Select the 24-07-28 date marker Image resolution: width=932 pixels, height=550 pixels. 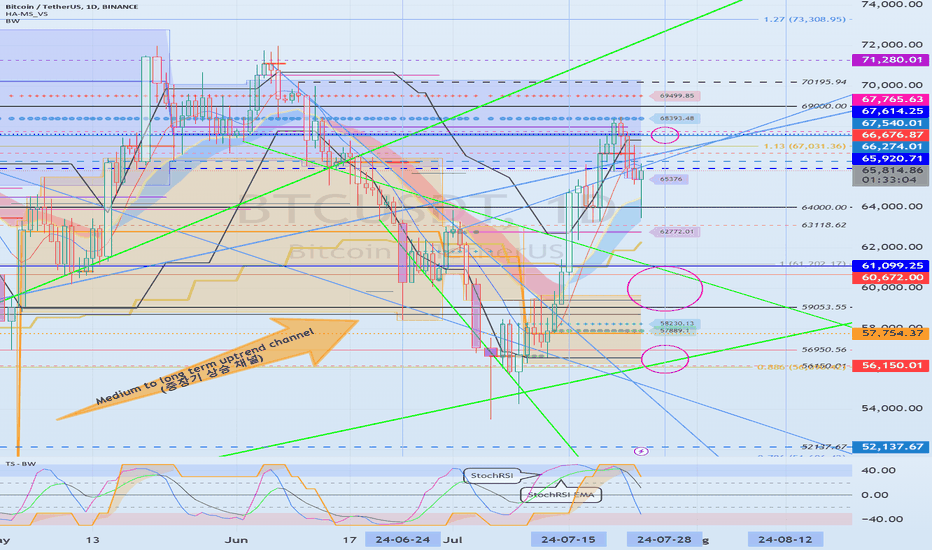[664, 539]
